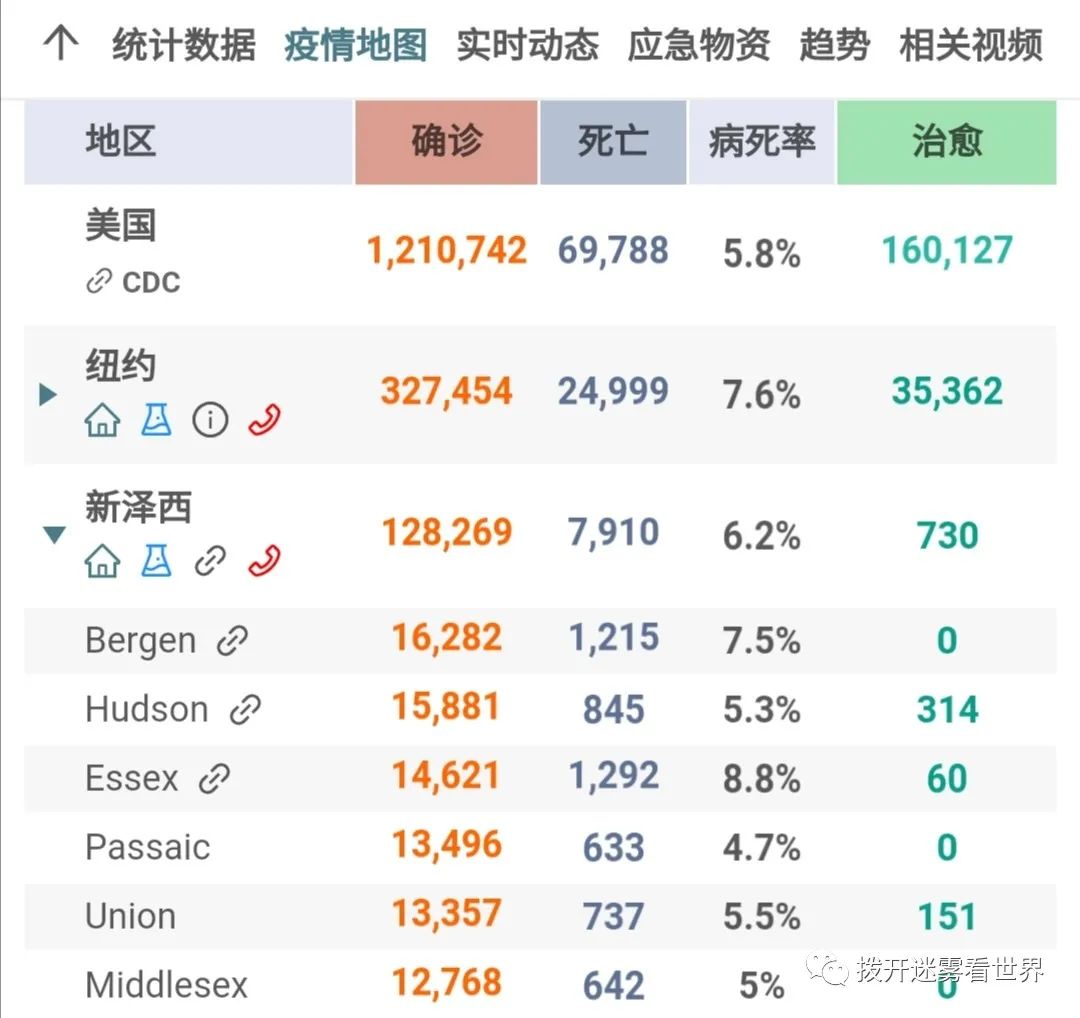The width and height of the screenshot is (1080, 1018).
Task: Open the home icon under 纽约
Action: 102,421
